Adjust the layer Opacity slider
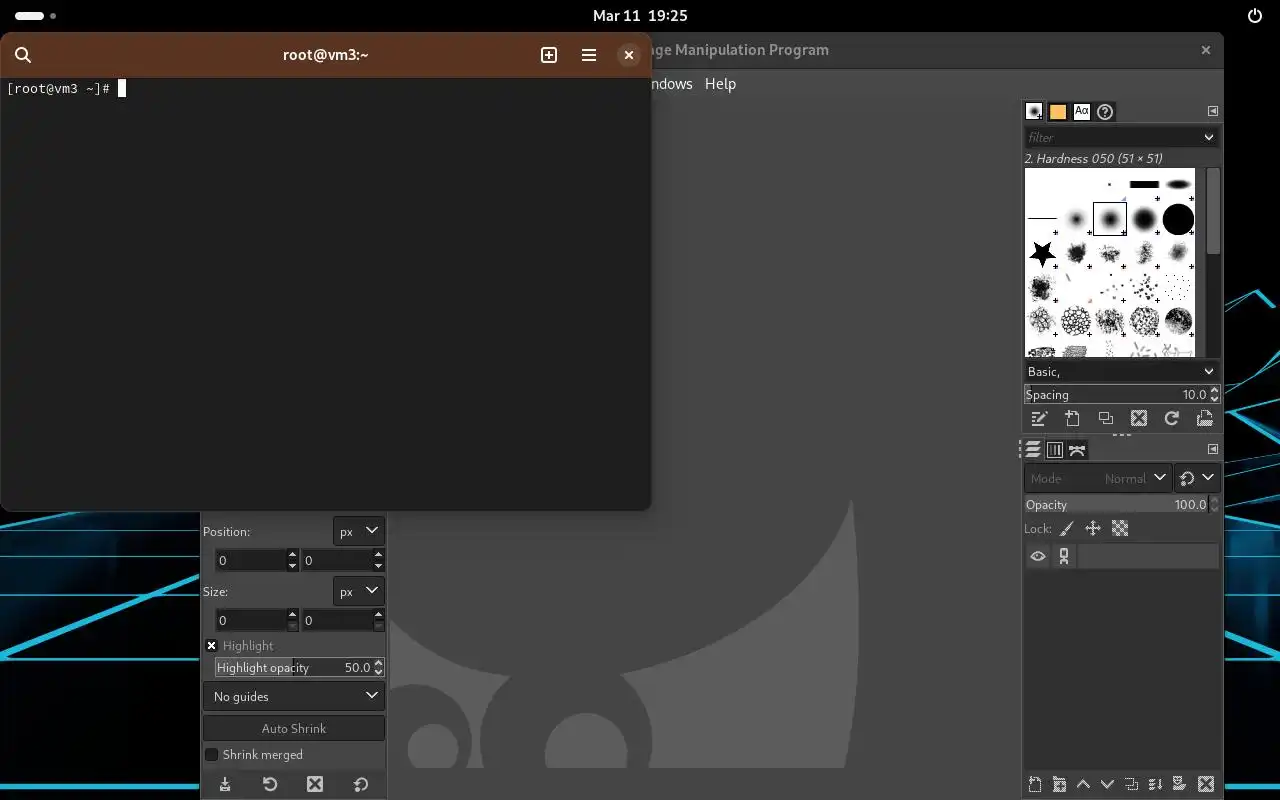The image size is (1280, 800). (1116, 505)
